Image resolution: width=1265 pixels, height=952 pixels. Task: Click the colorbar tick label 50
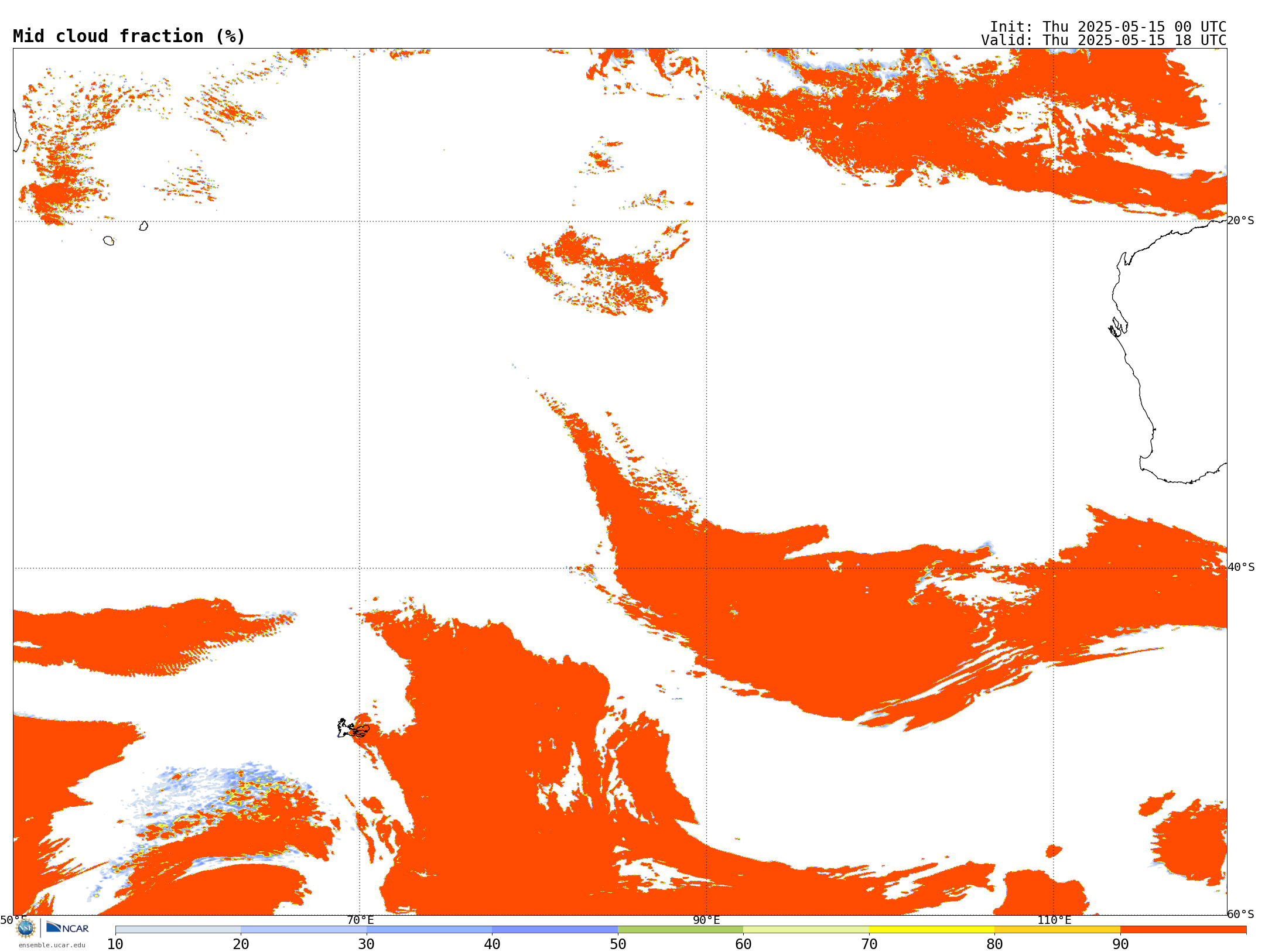(x=618, y=944)
